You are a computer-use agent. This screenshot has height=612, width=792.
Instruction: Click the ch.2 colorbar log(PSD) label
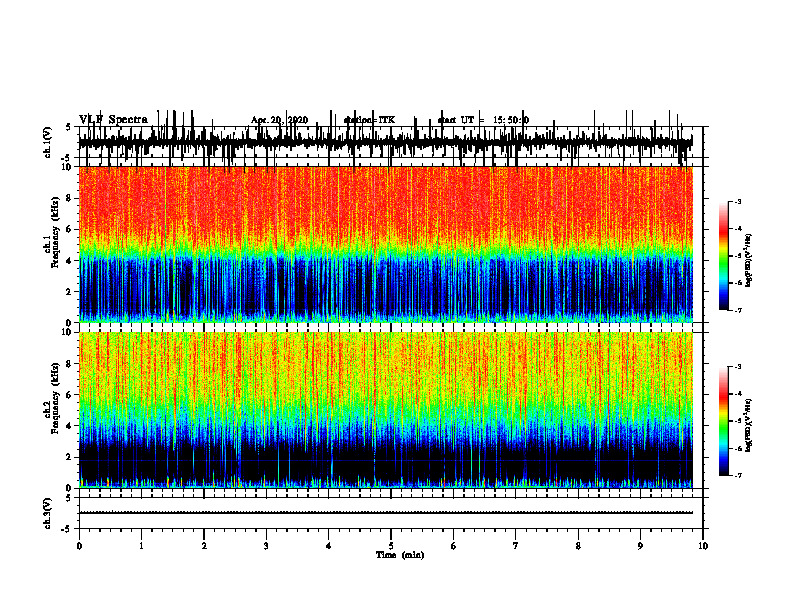point(748,425)
